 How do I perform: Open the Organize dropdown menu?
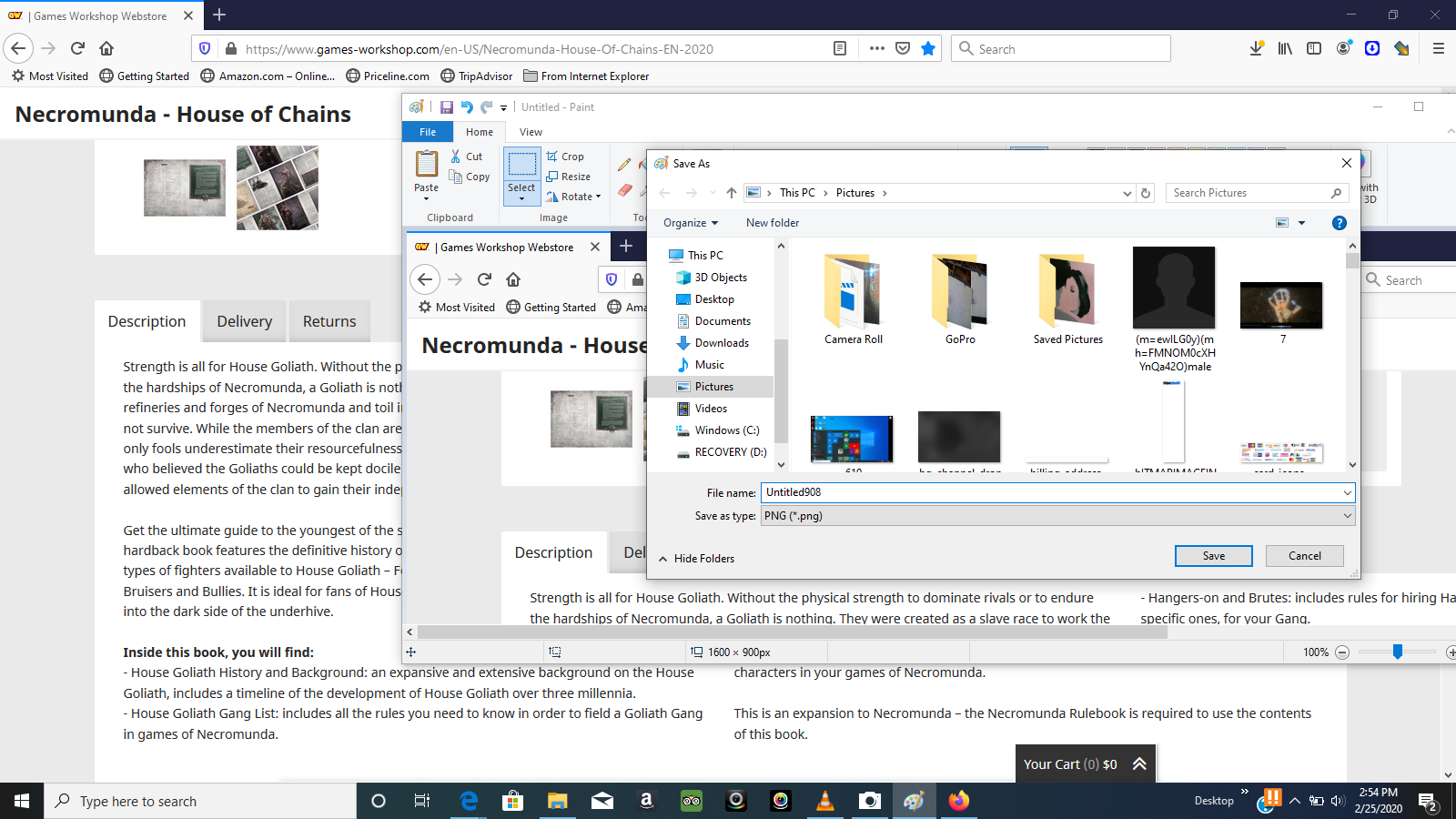click(x=691, y=223)
